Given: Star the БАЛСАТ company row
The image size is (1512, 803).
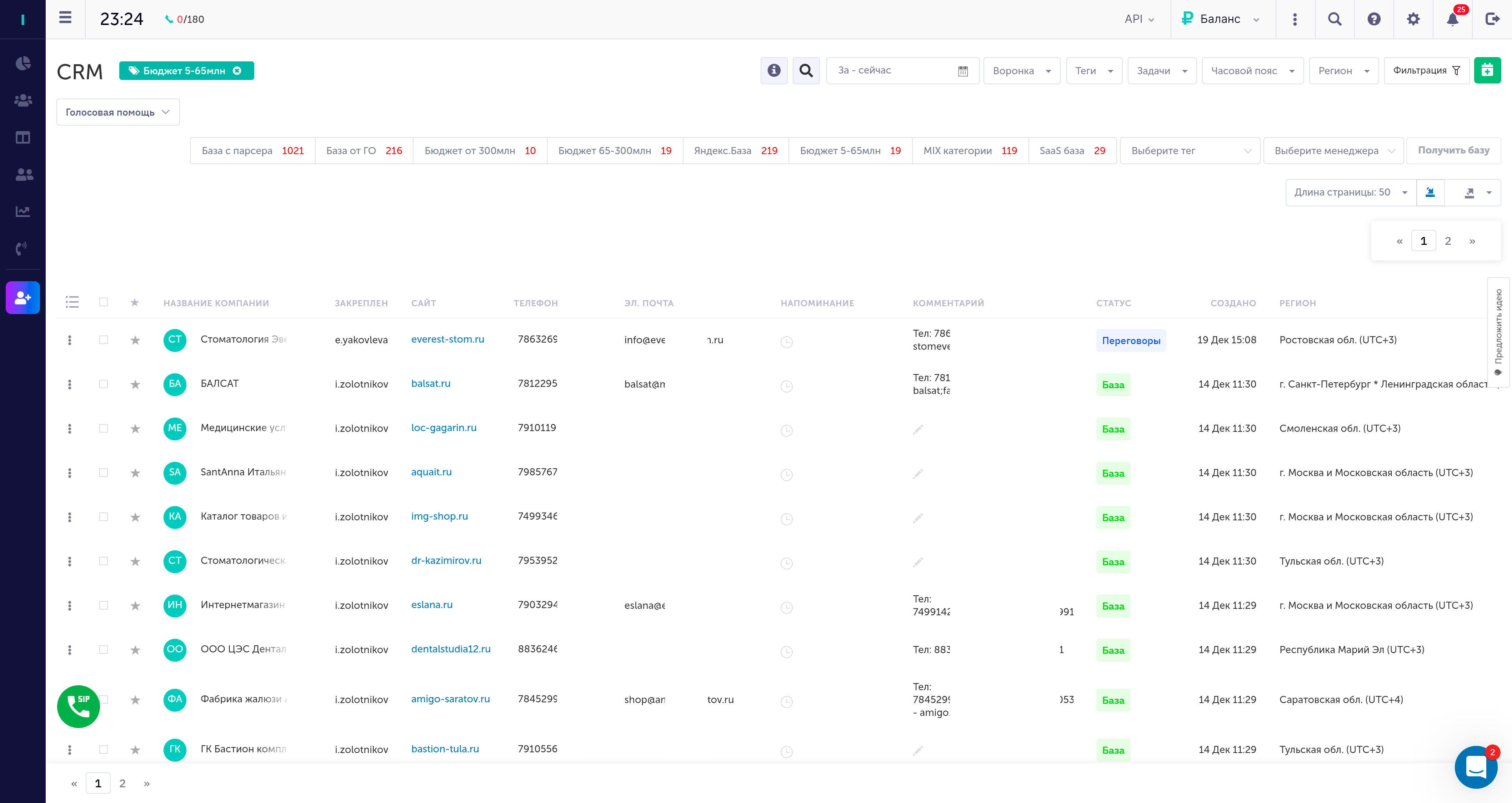Looking at the screenshot, I should (135, 384).
